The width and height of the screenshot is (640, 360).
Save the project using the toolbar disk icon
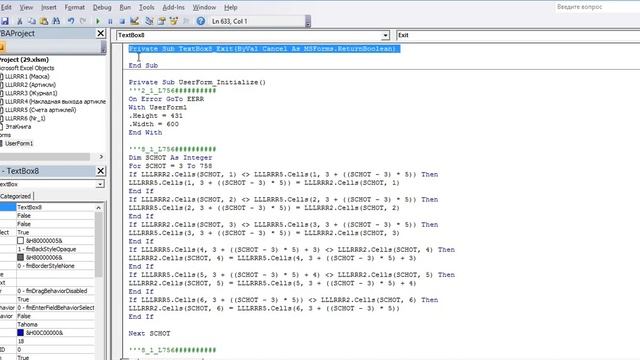click(5, 21)
